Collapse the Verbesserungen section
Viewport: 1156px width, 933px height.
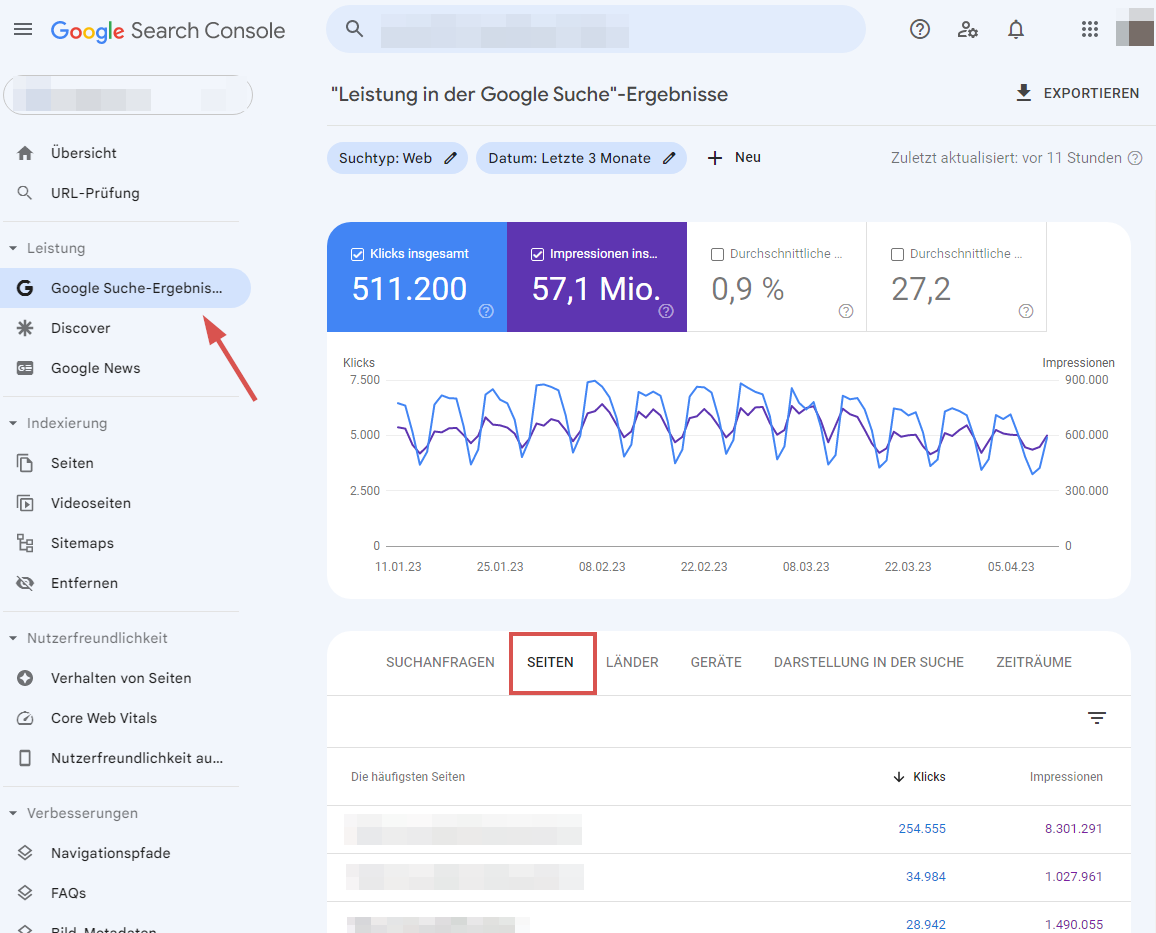pos(13,813)
